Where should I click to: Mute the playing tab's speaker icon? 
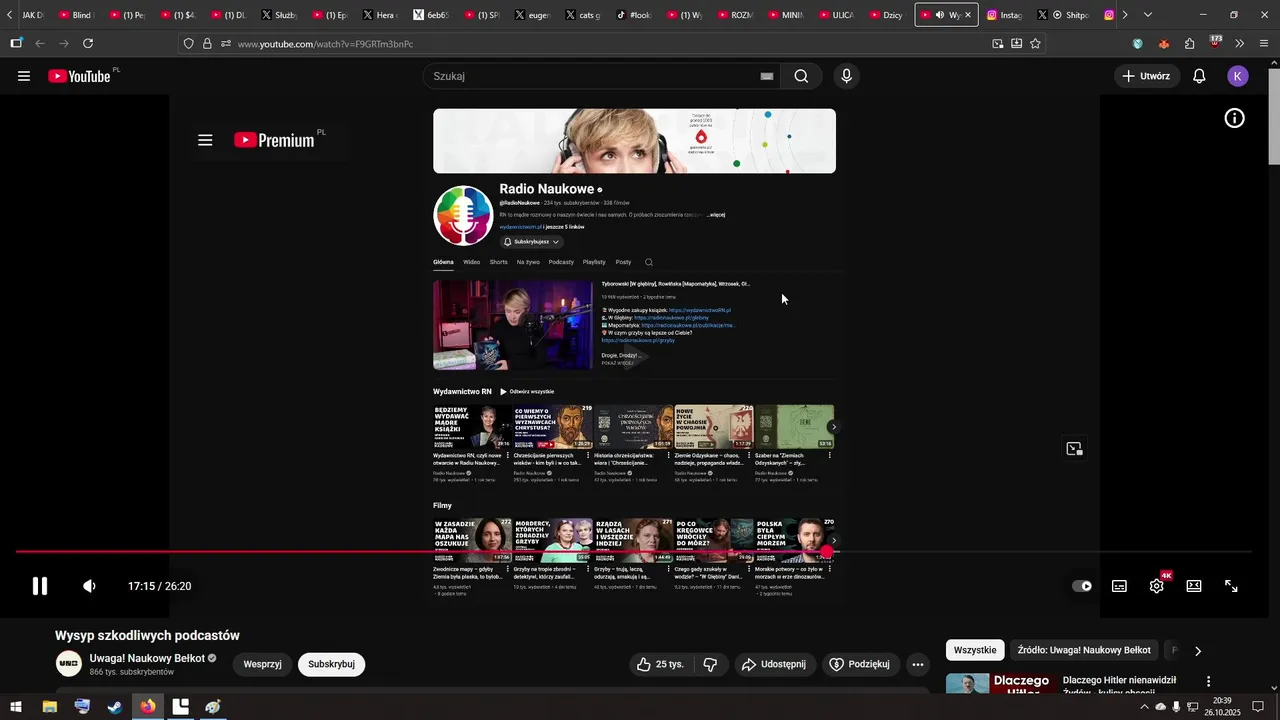tap(939, 15)
